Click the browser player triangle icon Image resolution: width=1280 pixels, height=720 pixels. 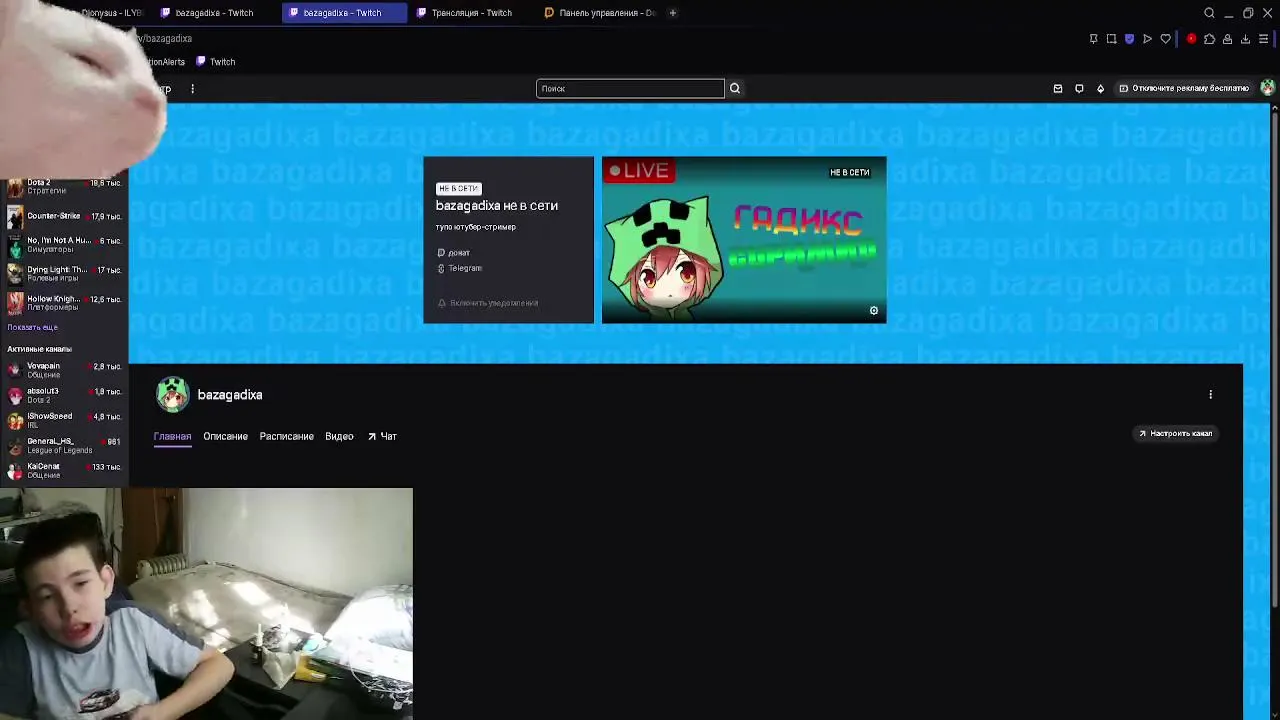coord(1147,39)
